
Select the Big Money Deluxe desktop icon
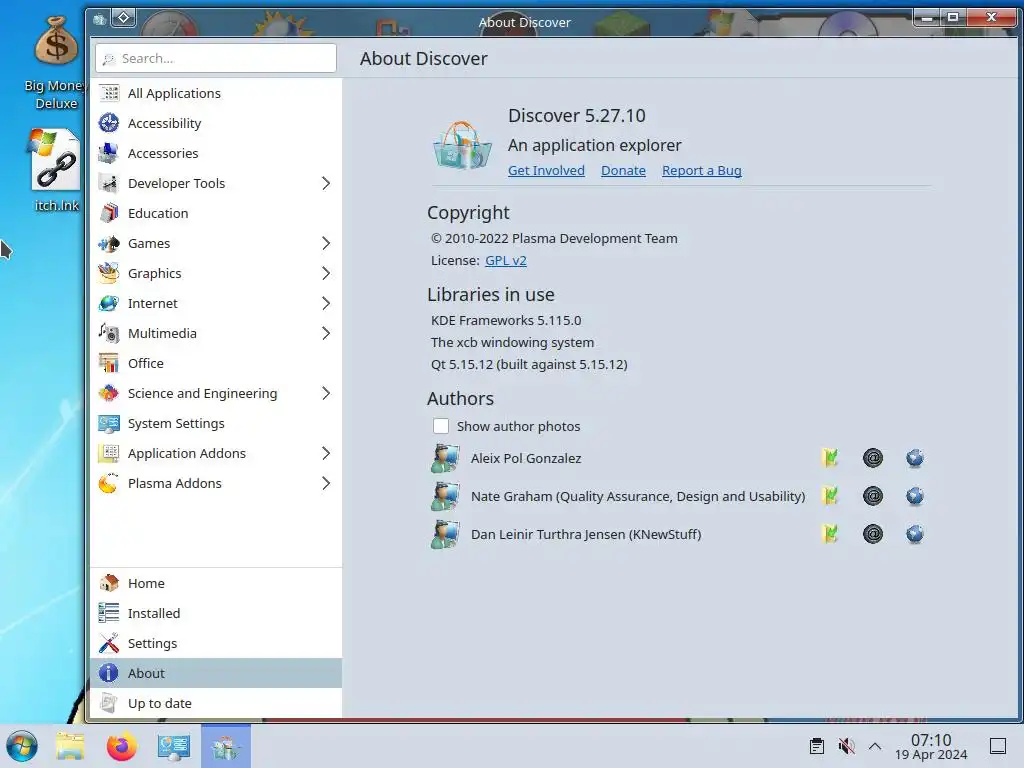tap(56, 63)
